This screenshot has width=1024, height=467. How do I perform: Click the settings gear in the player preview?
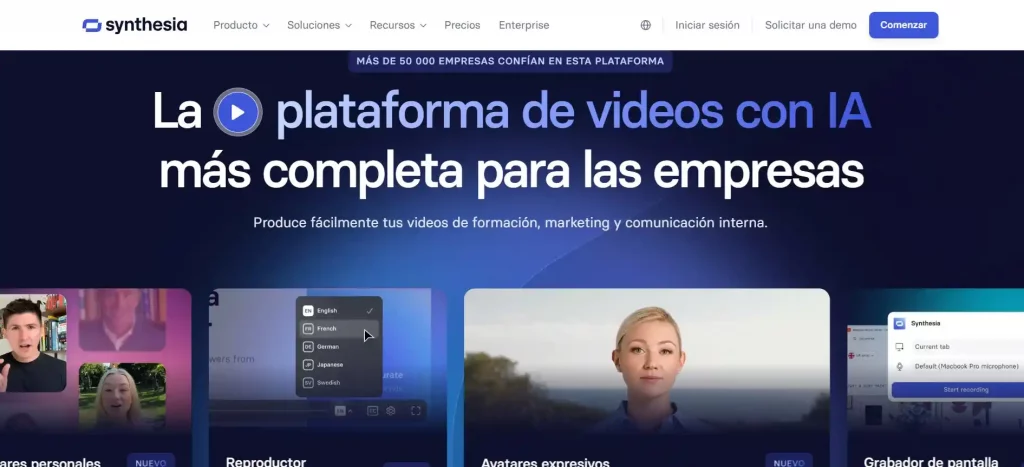[391, 411]
